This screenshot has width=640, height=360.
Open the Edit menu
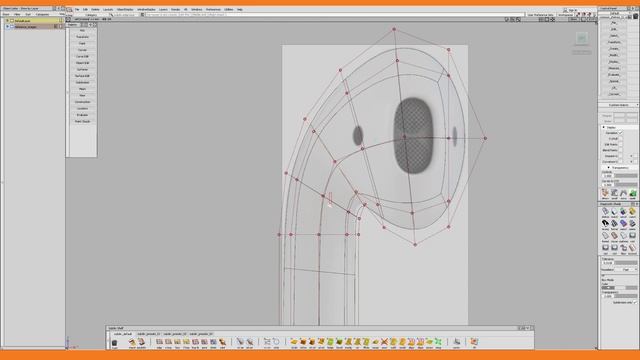(x=85, y=9)
